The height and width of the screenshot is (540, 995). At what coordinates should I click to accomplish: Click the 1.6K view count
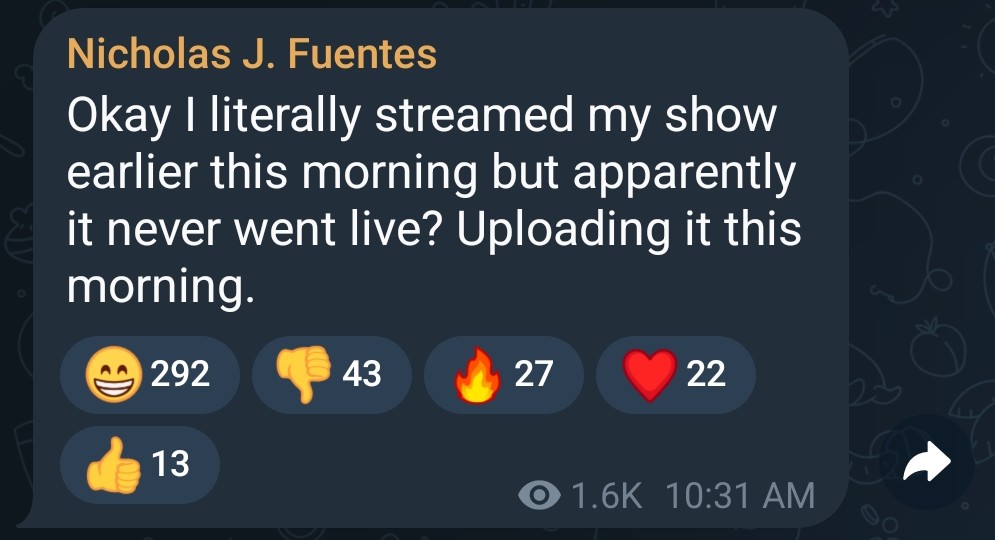tap(608, 495)
